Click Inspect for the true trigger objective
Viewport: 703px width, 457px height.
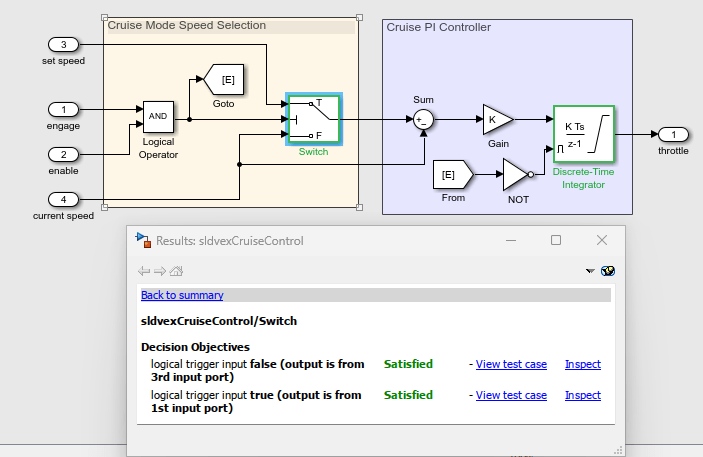(582, 396)
